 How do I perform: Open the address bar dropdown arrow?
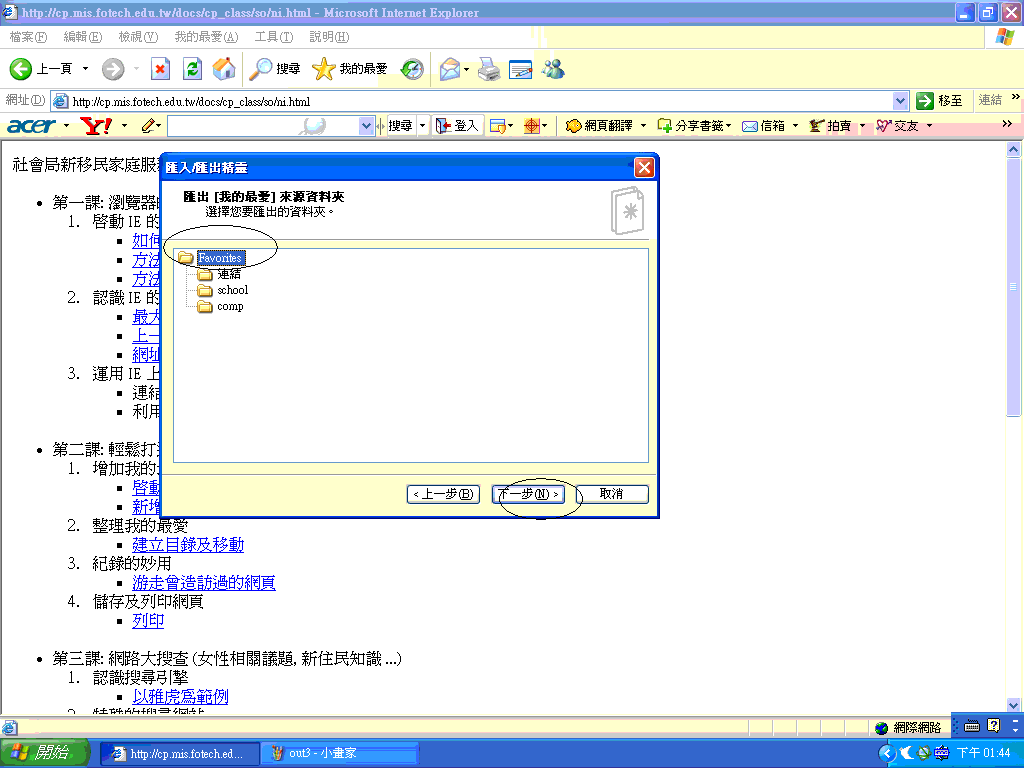click(900, 101)
